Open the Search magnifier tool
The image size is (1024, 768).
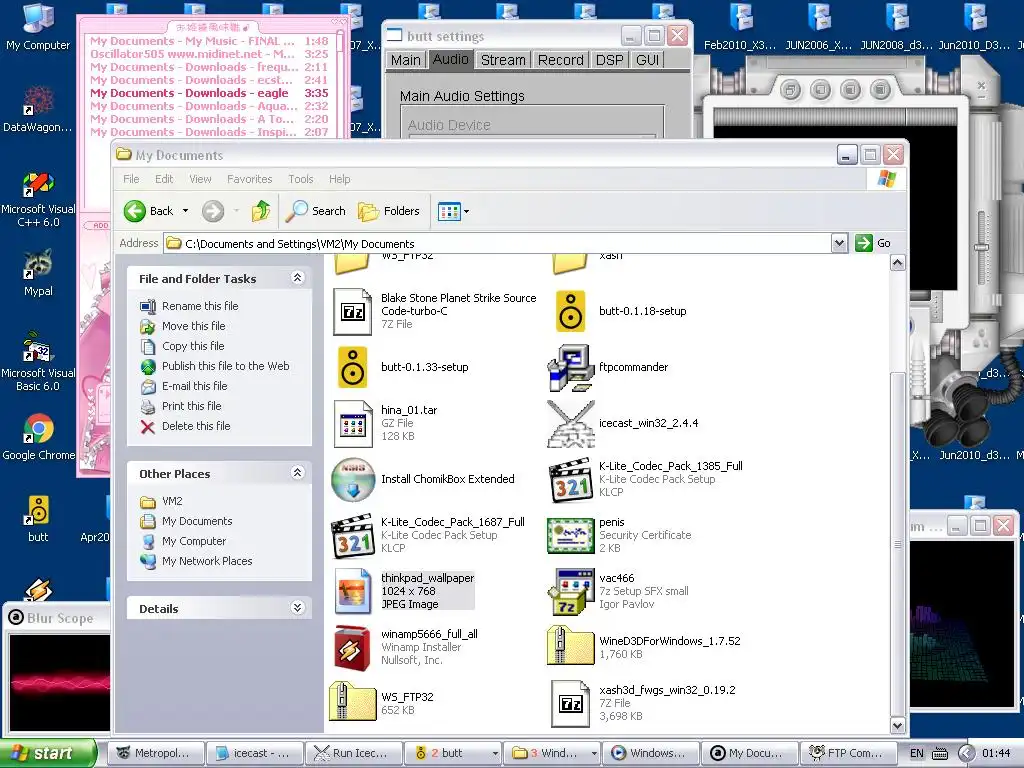(x=317, y=211)
